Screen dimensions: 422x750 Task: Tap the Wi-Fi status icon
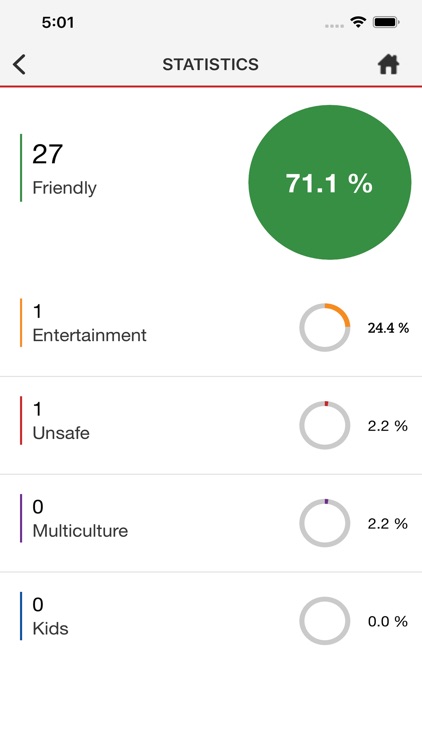click(357, 22)
